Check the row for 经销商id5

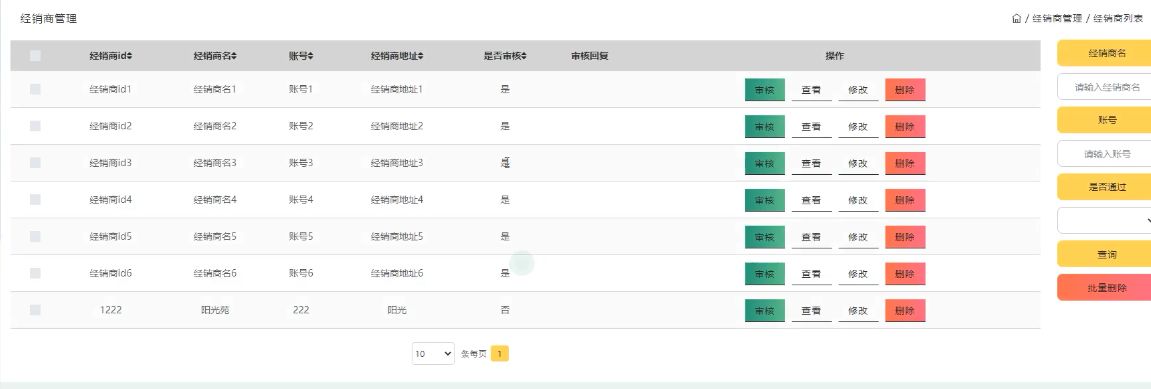35,236
